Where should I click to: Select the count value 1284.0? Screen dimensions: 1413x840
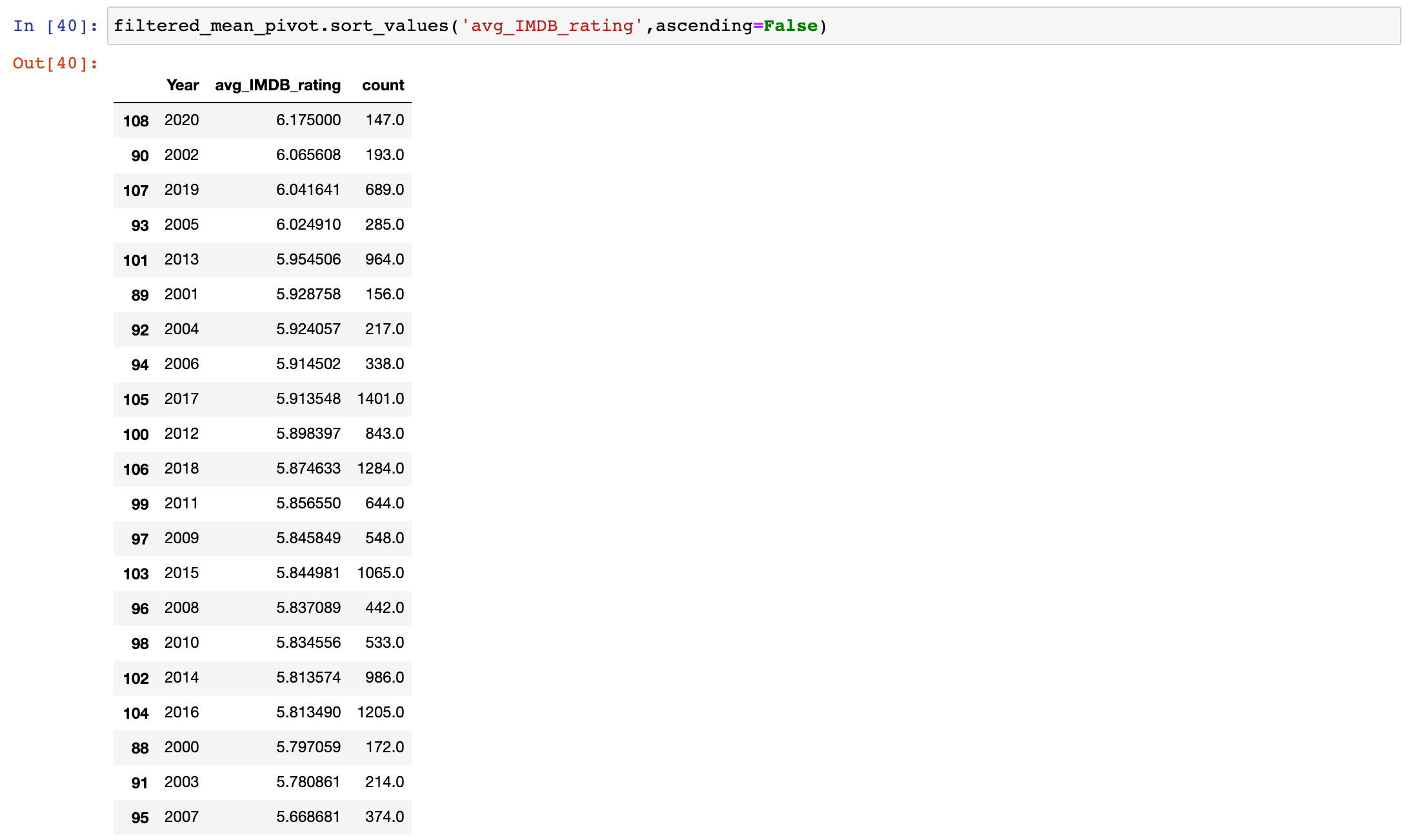click(381, 468)
